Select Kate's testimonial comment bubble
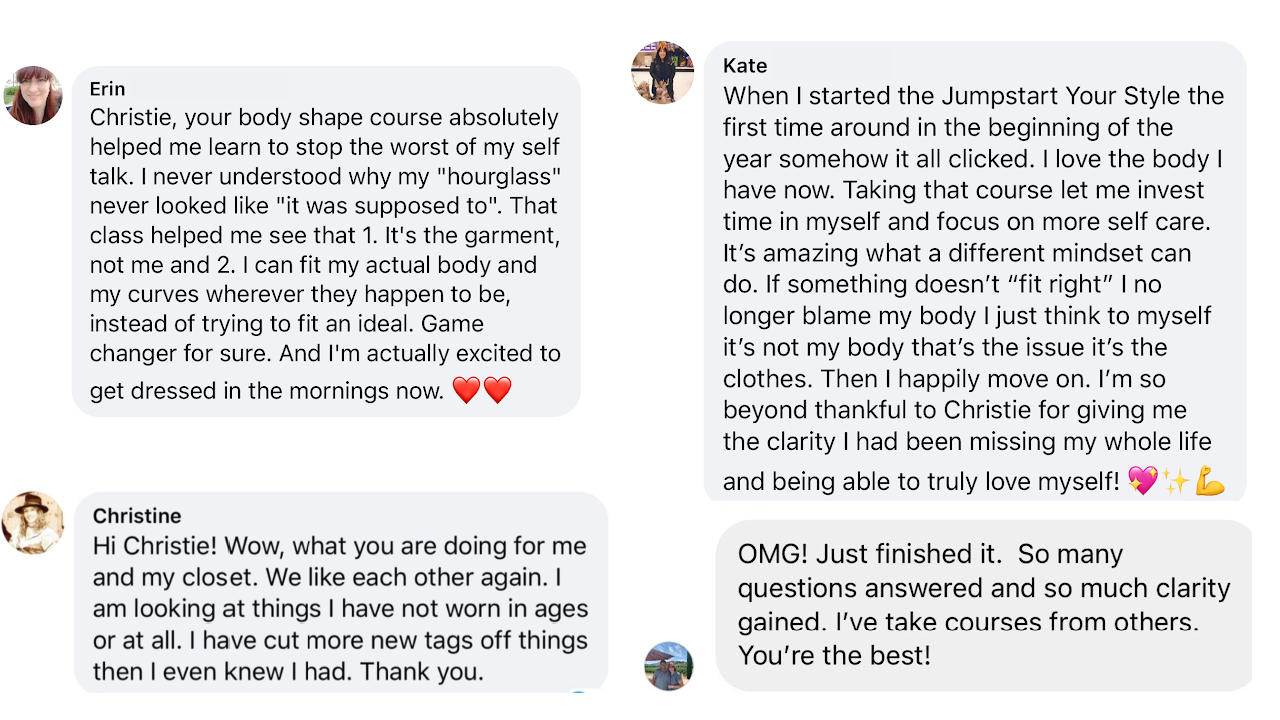 (975, 270)
